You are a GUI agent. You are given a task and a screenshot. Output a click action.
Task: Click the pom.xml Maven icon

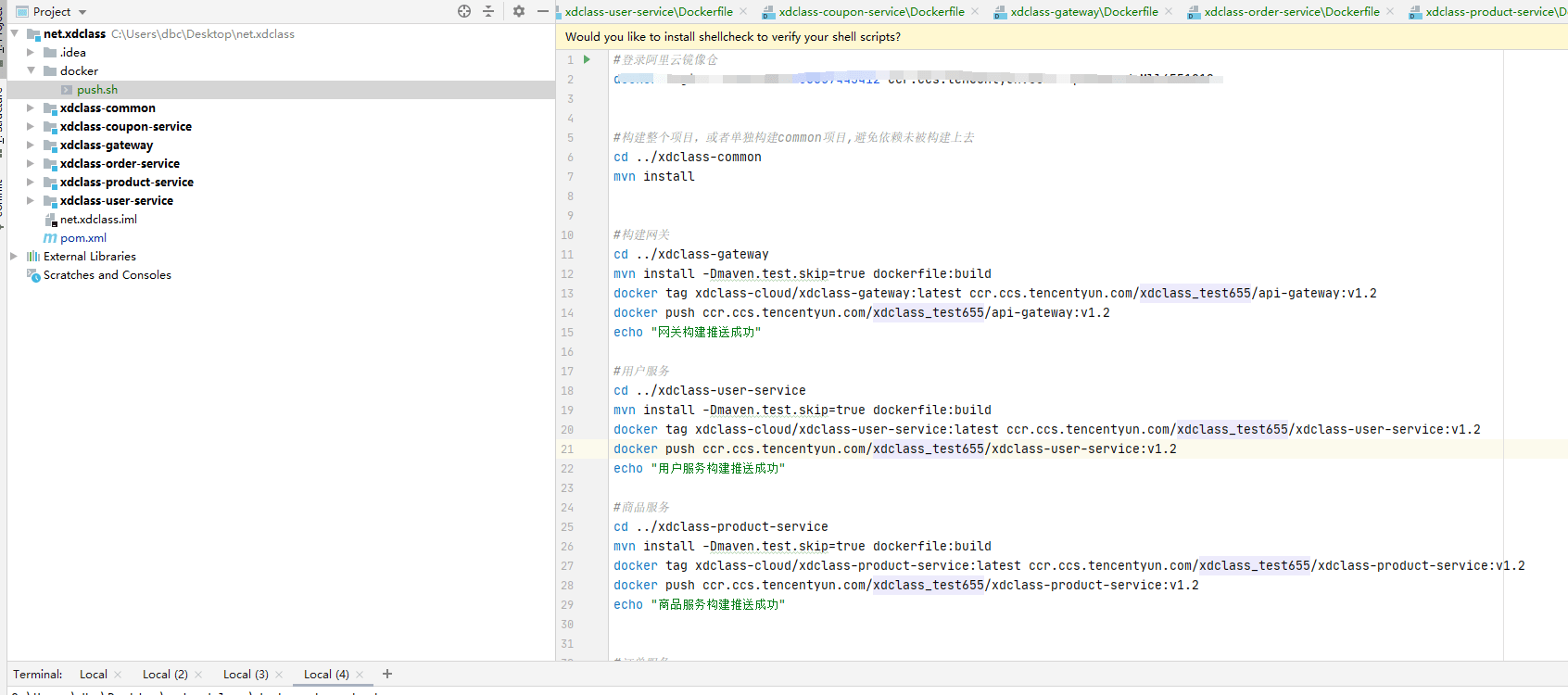pyautogui.click(x=50, y=238)
